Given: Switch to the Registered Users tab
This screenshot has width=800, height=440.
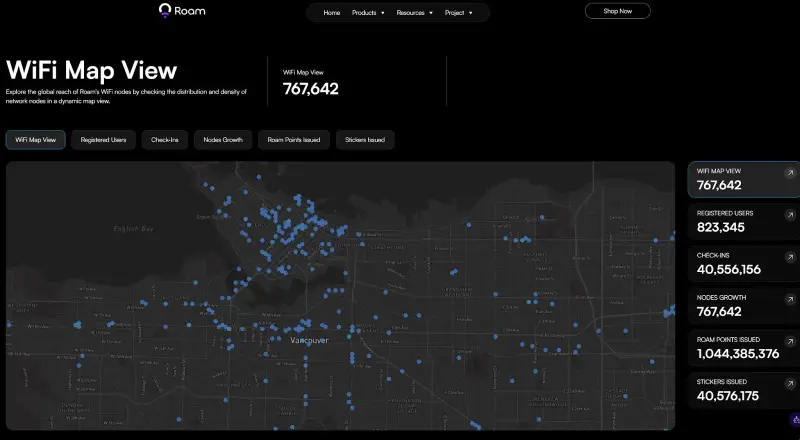Looking at the screenshot, I should (103, 140).
